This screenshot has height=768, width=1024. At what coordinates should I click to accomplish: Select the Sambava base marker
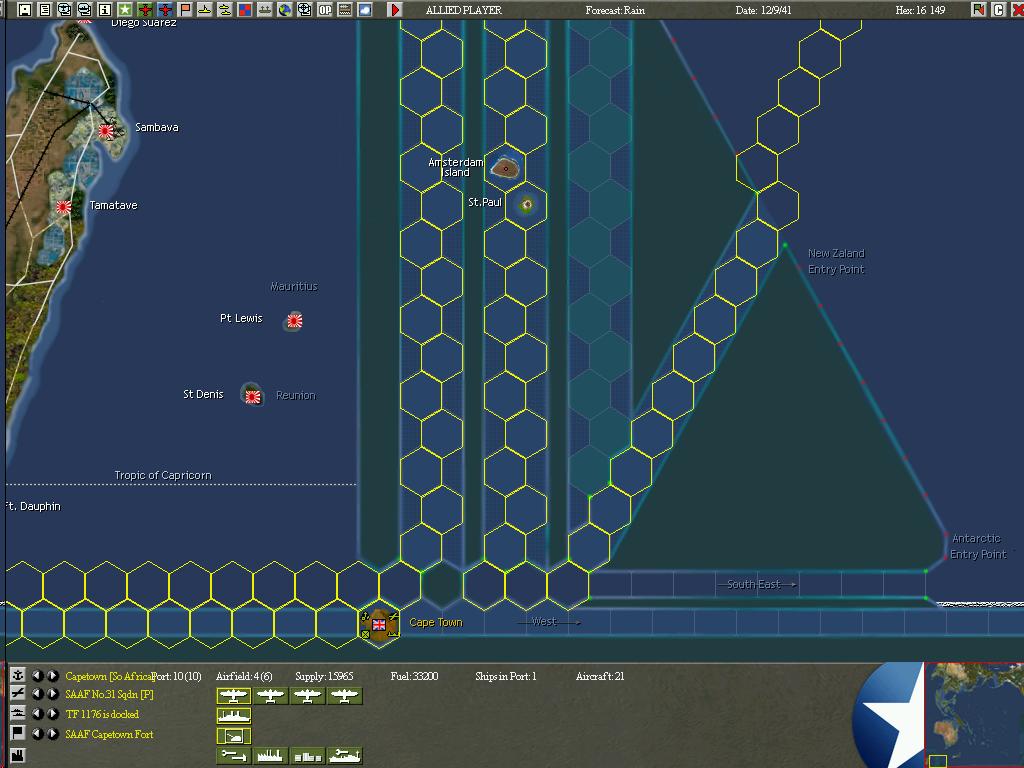(106, 131)
